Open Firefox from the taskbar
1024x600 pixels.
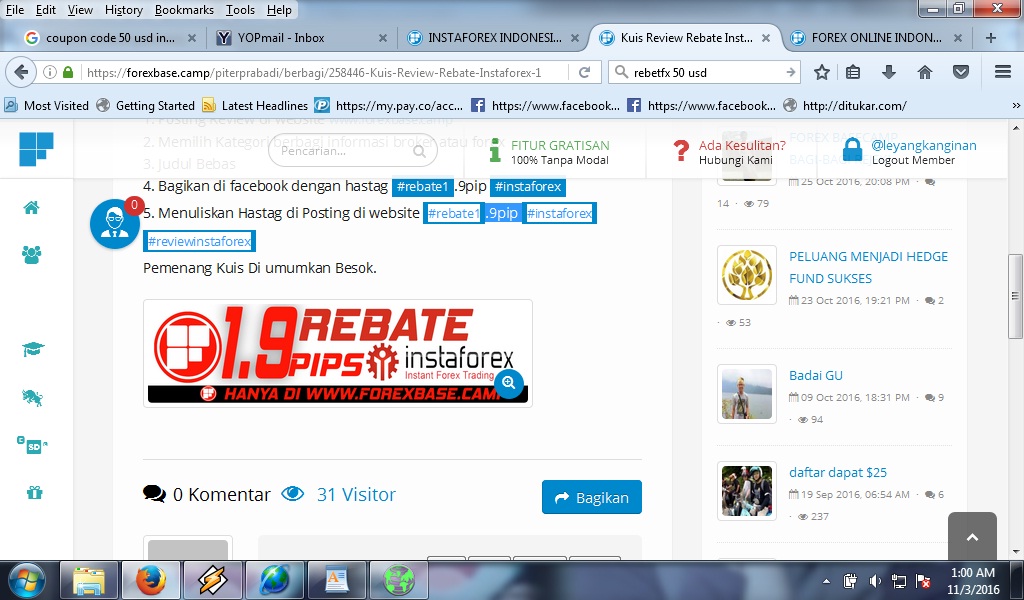pyautogui.click(x=151, y=580)
